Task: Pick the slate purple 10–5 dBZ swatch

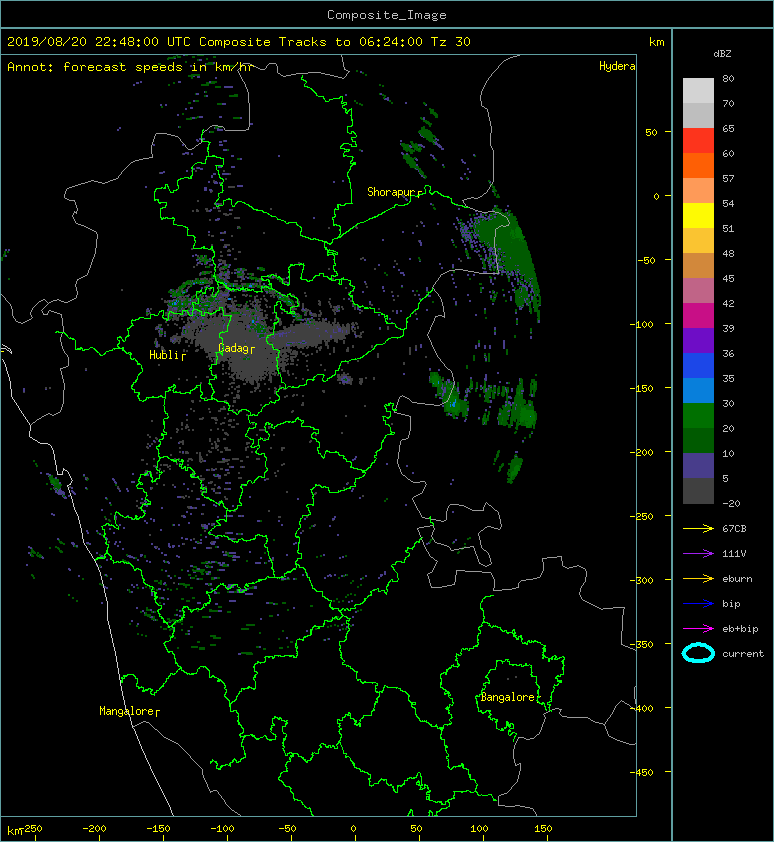Action: 698,465
